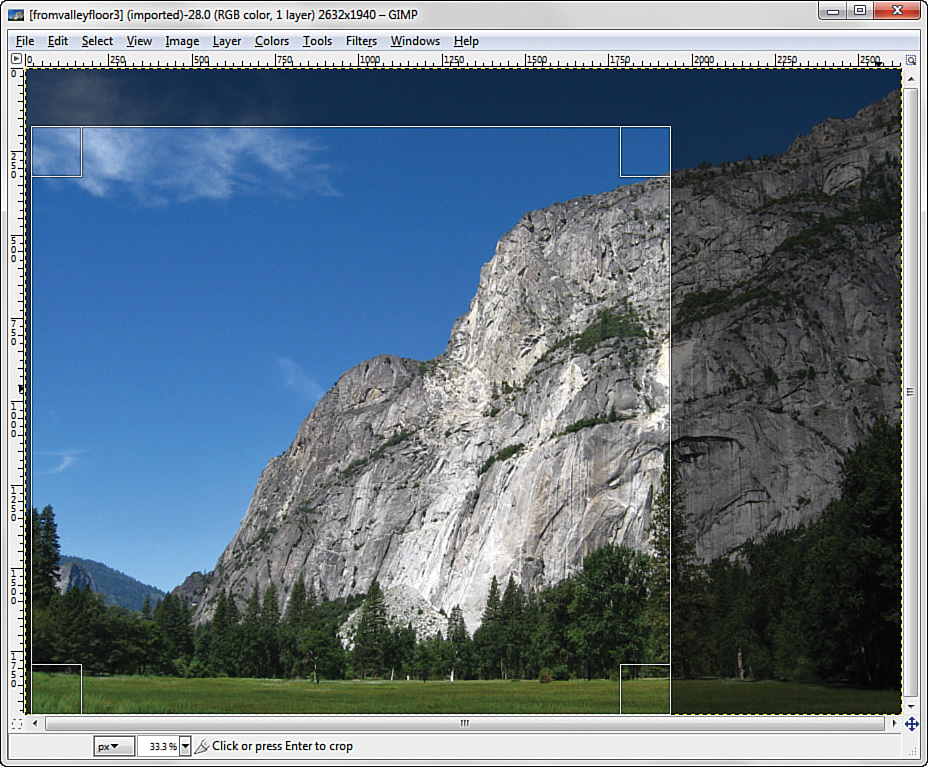
Task: Open the Tools menu
Action: tap(317, 41)
